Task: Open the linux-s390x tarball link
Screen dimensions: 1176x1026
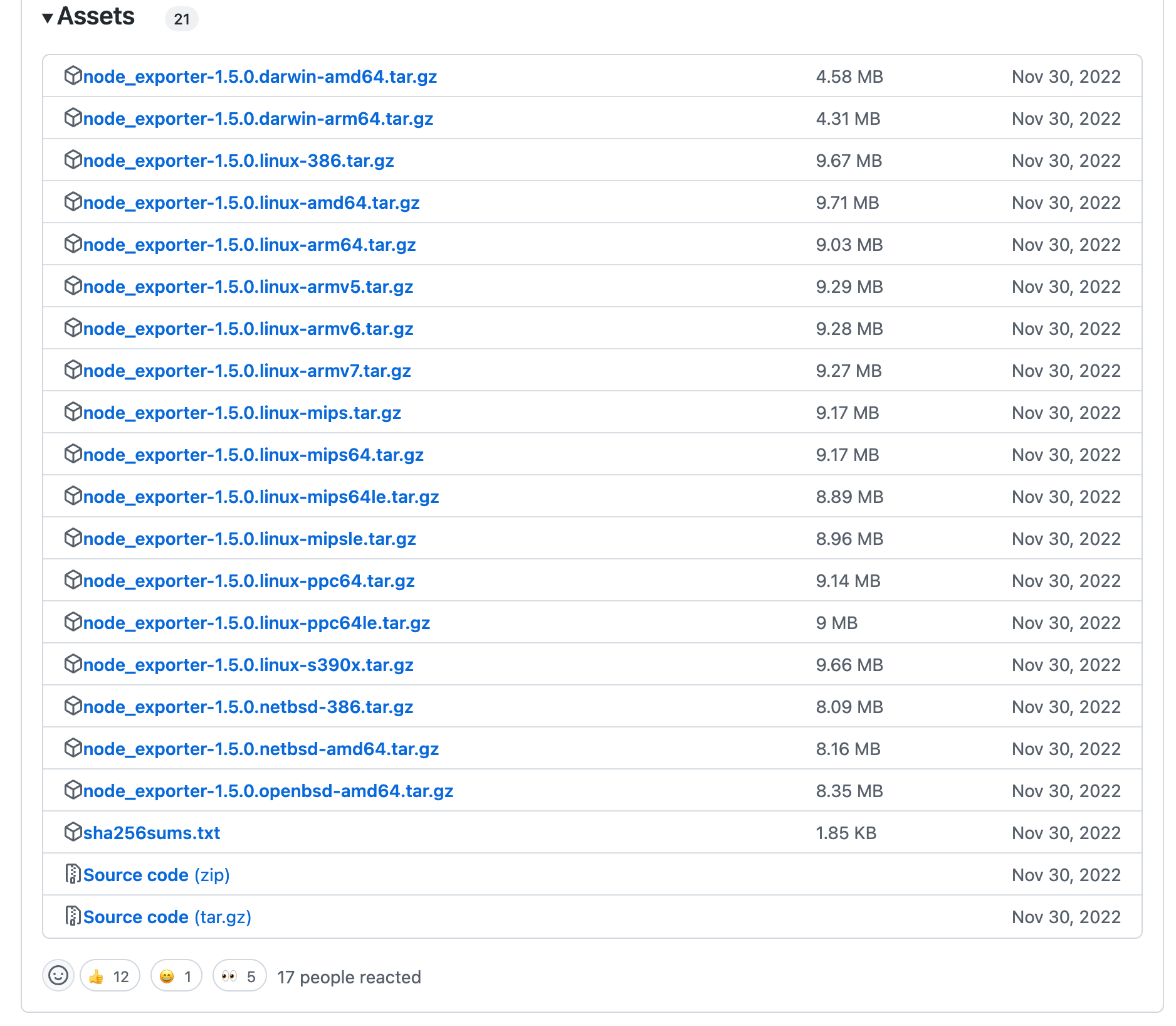Action: (x=248, y=665)
